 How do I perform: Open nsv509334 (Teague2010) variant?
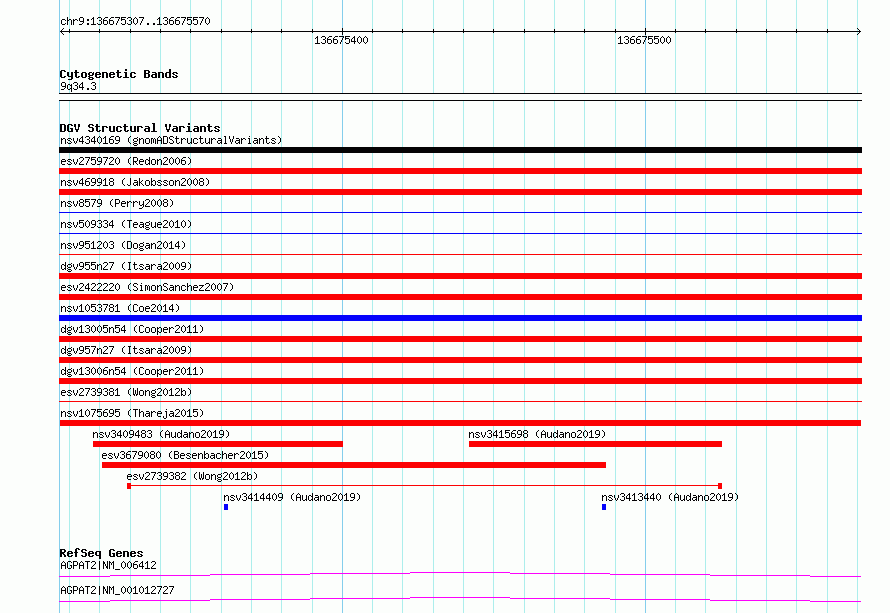coord(126,224)
